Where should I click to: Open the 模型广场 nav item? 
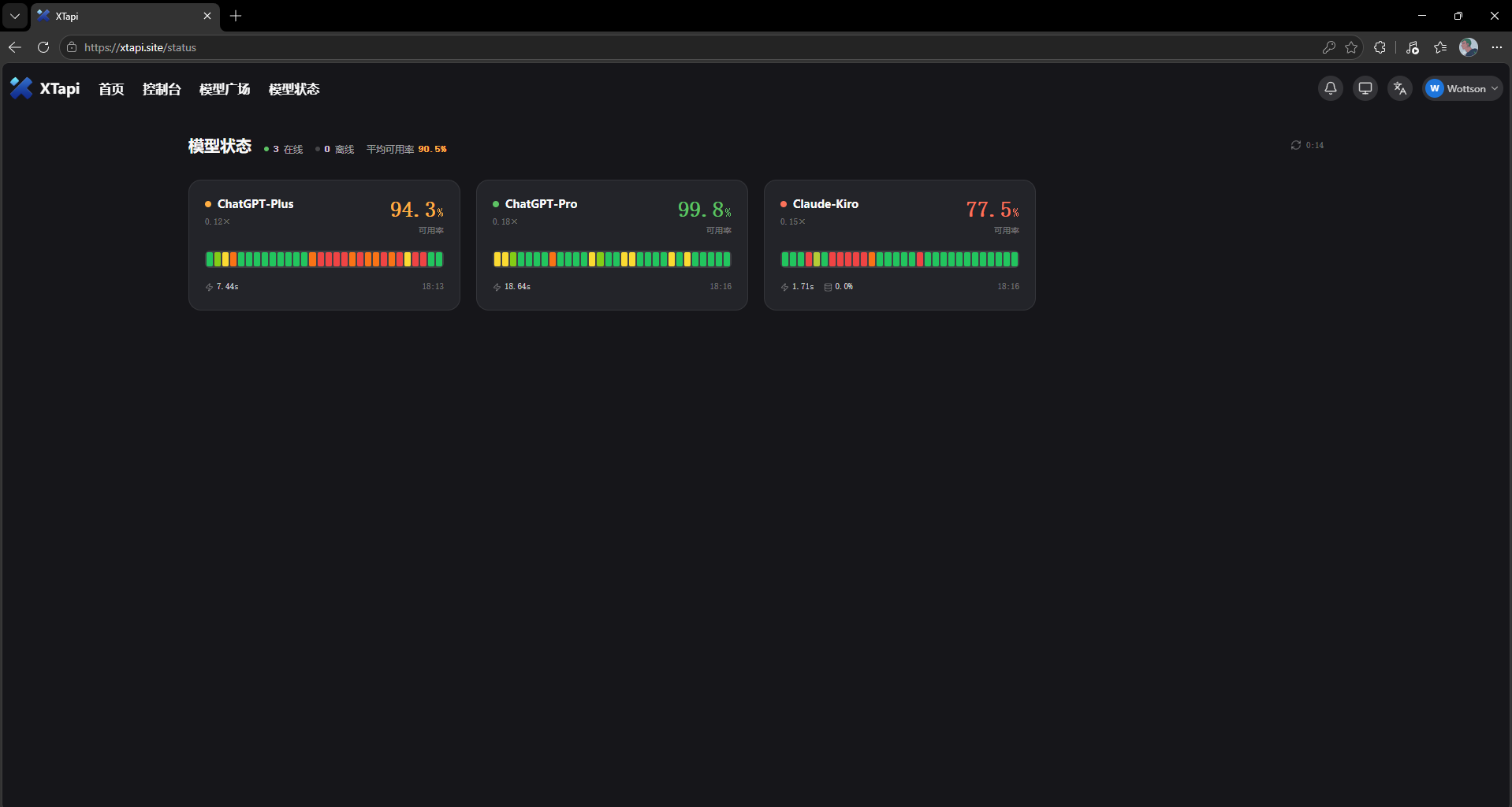pyautogui.click(x=225, y=89)
